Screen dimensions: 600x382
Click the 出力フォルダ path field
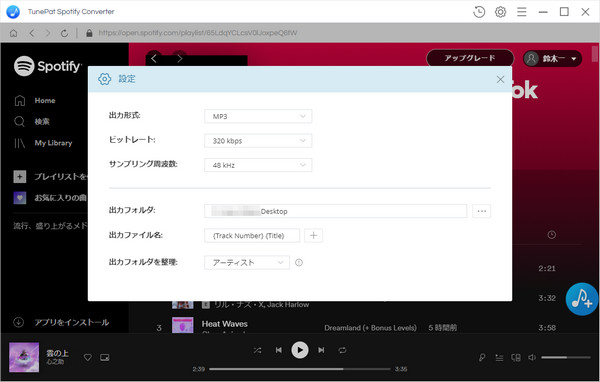[x=336, y=211]
